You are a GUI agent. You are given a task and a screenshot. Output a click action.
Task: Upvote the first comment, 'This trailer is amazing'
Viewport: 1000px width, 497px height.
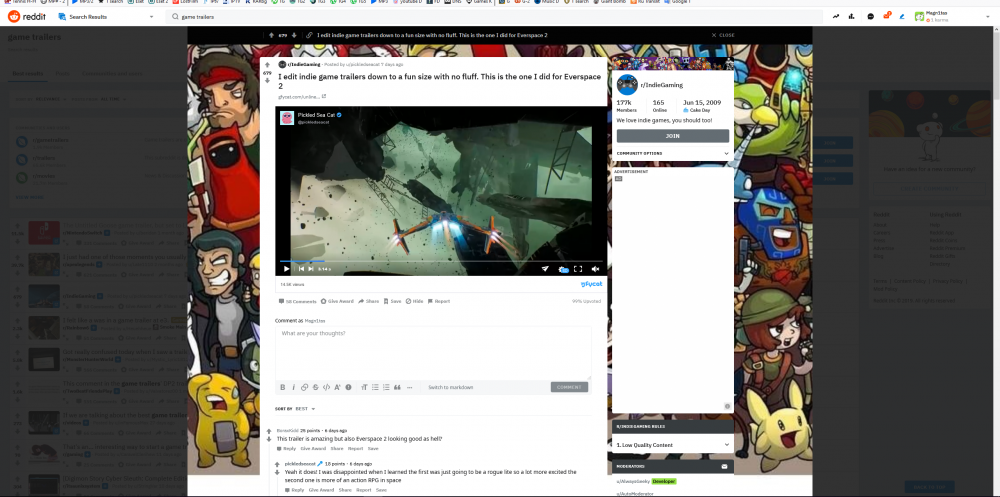coord(269,432)
